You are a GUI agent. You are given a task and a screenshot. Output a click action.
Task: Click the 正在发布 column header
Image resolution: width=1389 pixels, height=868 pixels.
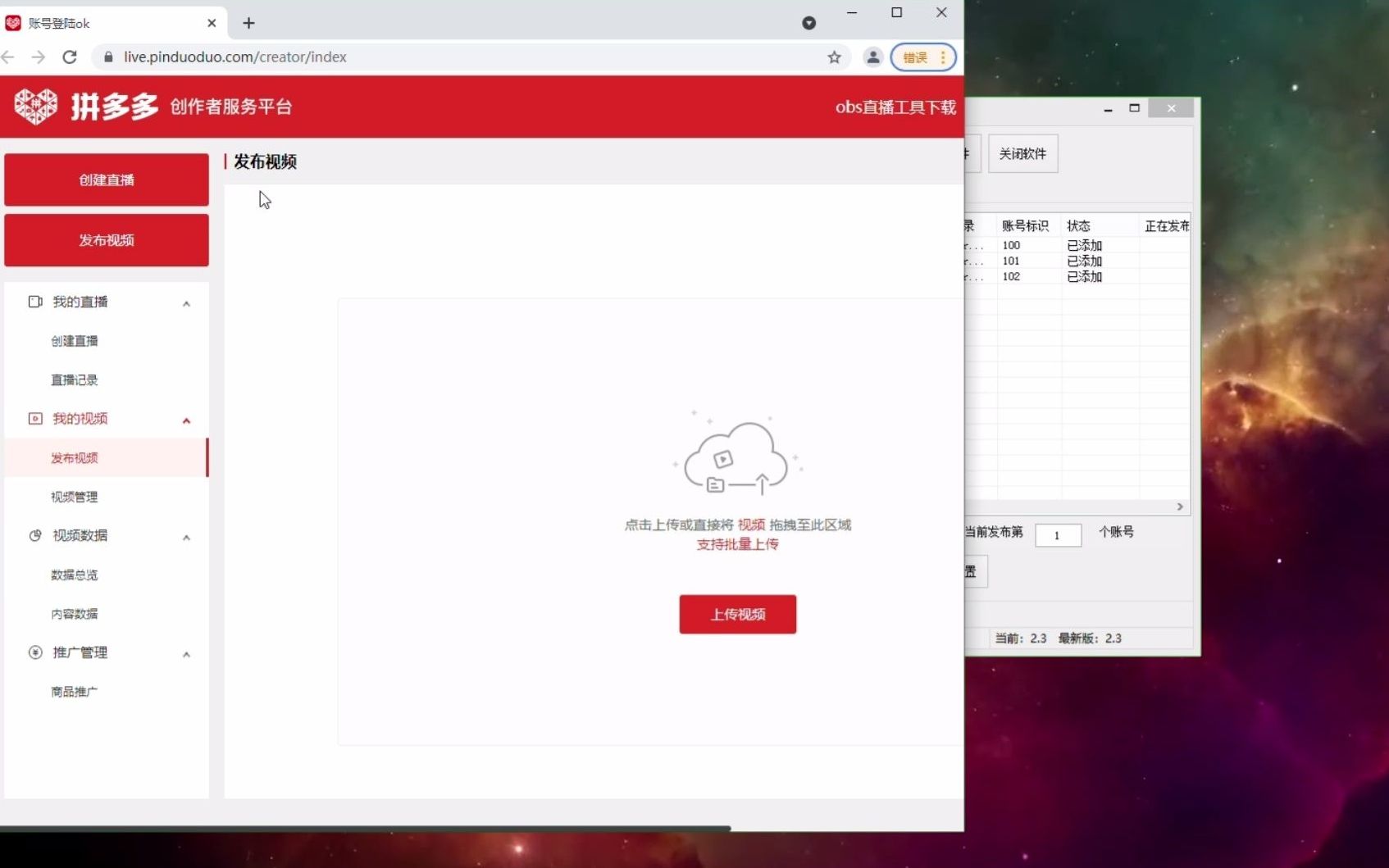(1167, 225)
